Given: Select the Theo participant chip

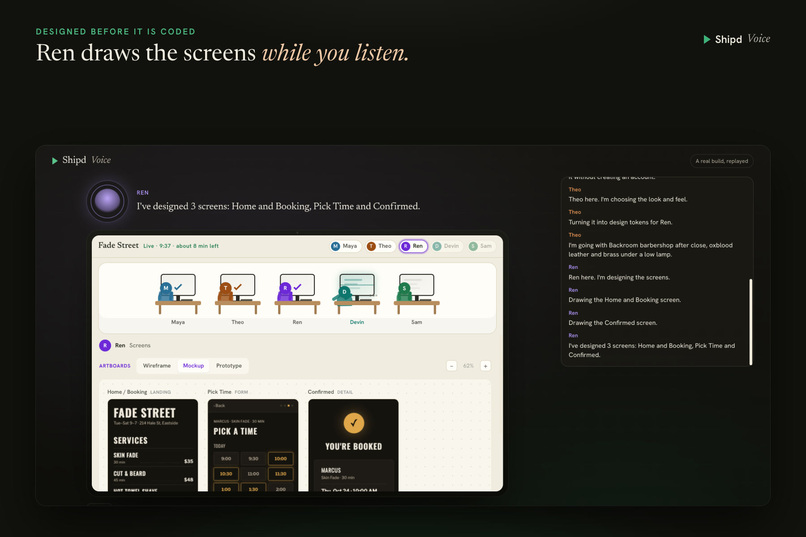Looking at the screenshot, I should coord(379,246).
